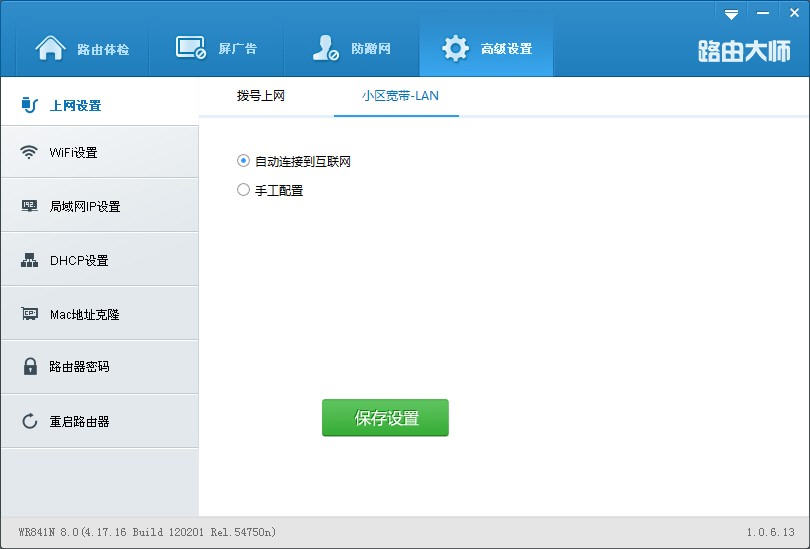Open the 屏广告 top tab label
The width and height of the screenshot is (810, 549).
(238, 49)
